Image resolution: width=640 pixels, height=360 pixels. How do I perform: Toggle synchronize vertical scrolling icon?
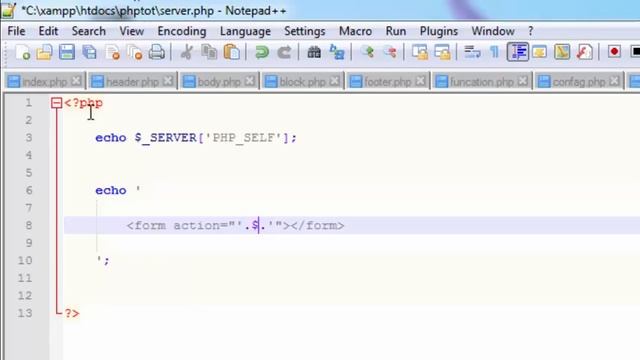(x=420, y=52)
